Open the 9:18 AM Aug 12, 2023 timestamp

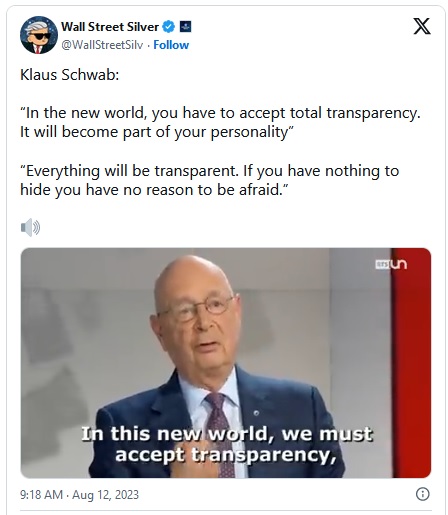pos(79,494)
